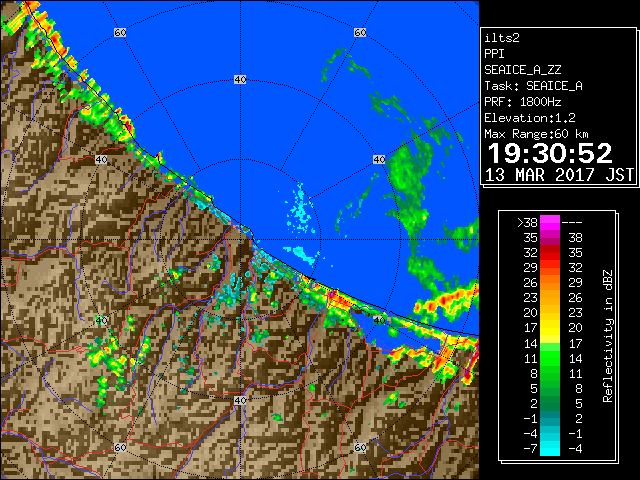Click the "60" range label over the northeast sea
Image resolution: width=640 pixels, height=480 pixels.
(360, 32)
